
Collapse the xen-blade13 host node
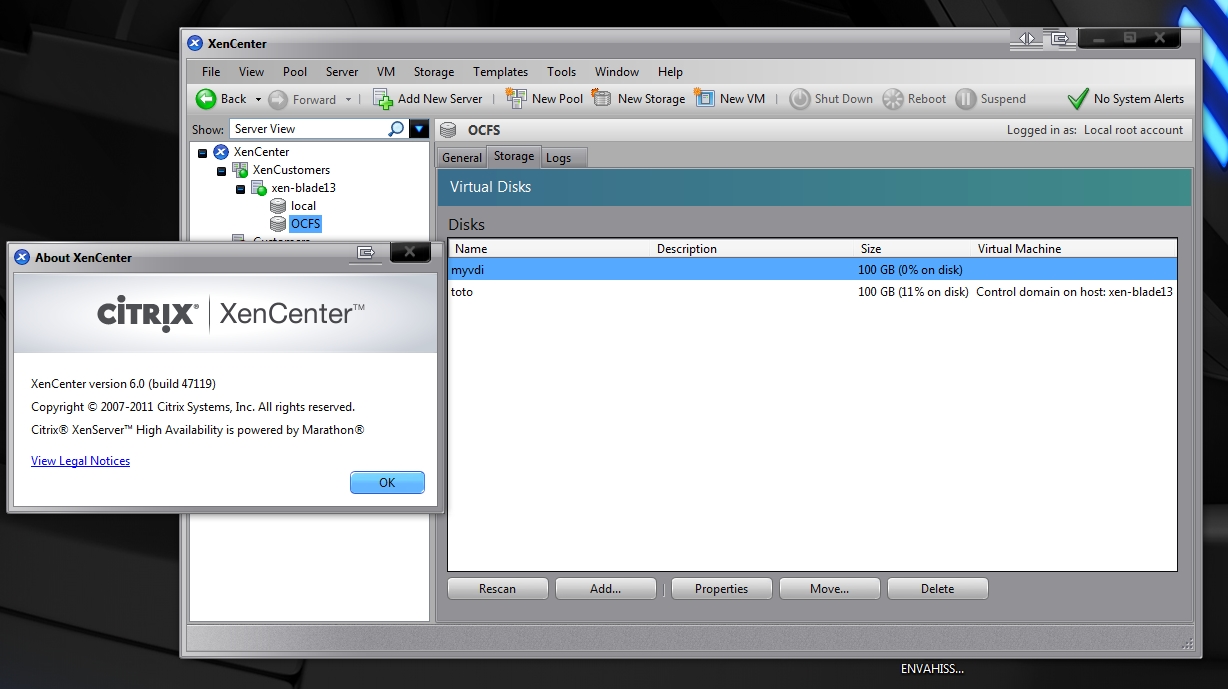coord(240,189)
